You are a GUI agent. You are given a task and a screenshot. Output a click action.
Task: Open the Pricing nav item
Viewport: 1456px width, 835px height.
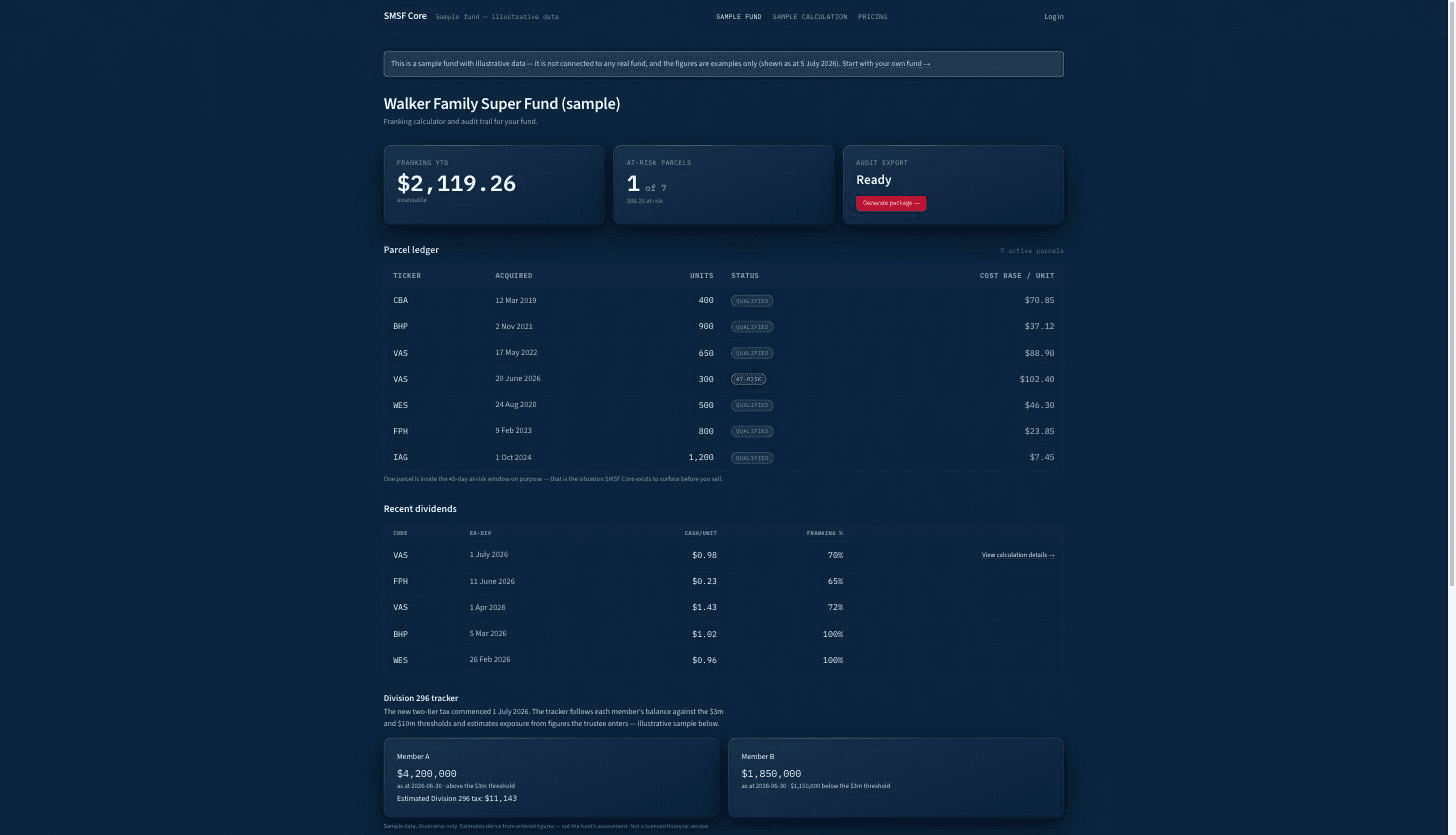pyautogui.click(x=872, y=17)
